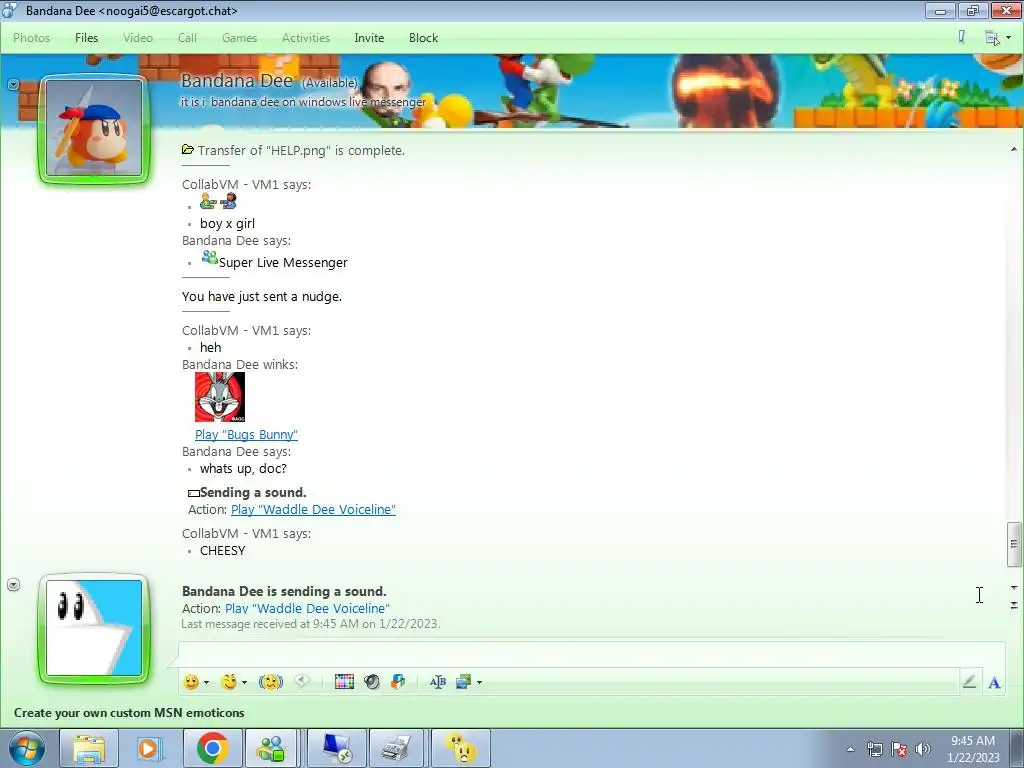Click the "CHEESY" message text
Image resolution: width=1024 pixels, height=768 pixels.
[x=223, y=551]
